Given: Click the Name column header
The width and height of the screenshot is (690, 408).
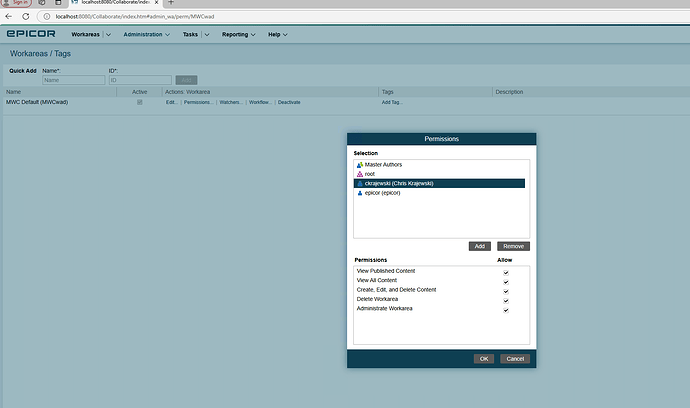Looking at the screenshot, I should [x=13, y=92].
